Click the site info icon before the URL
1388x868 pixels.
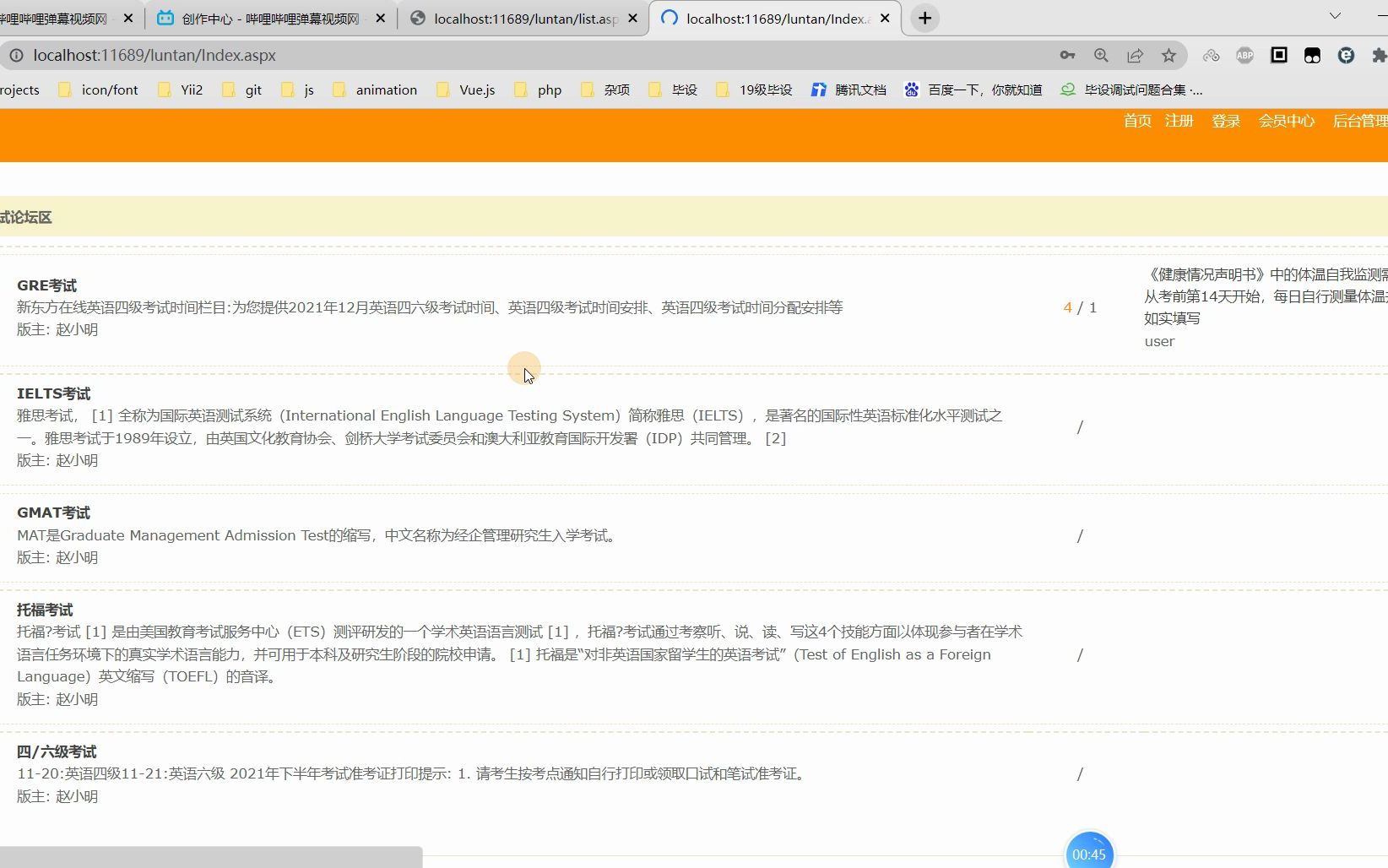coord(15,55)
